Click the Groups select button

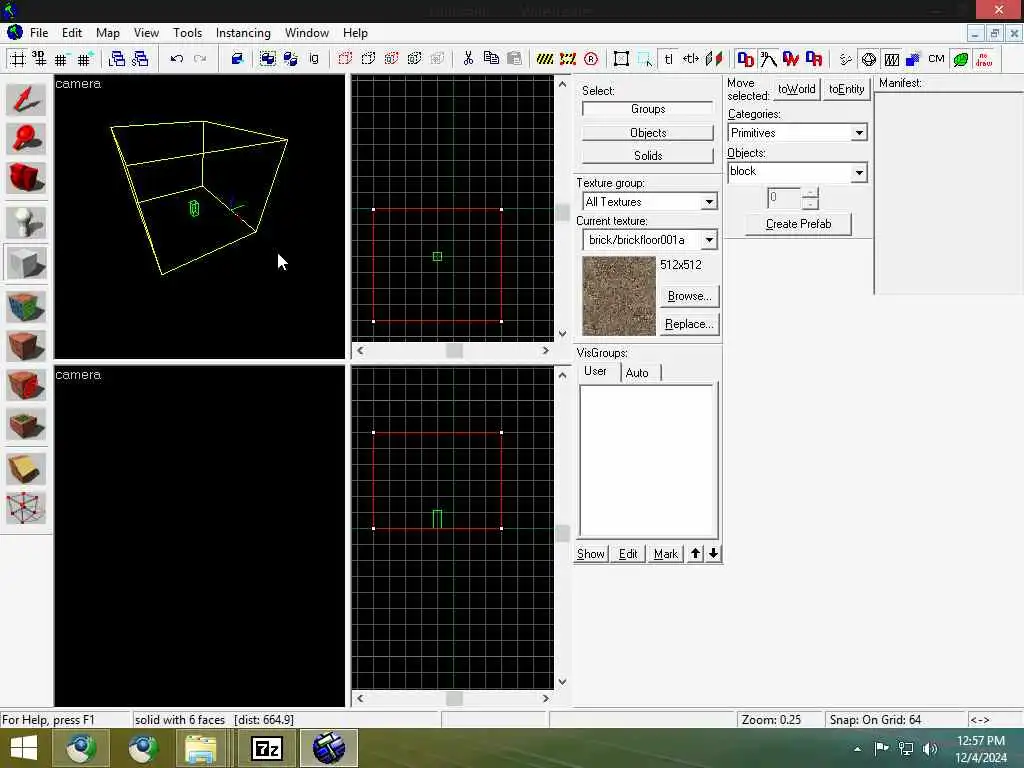pyautogui.click(x=648, y=109)
